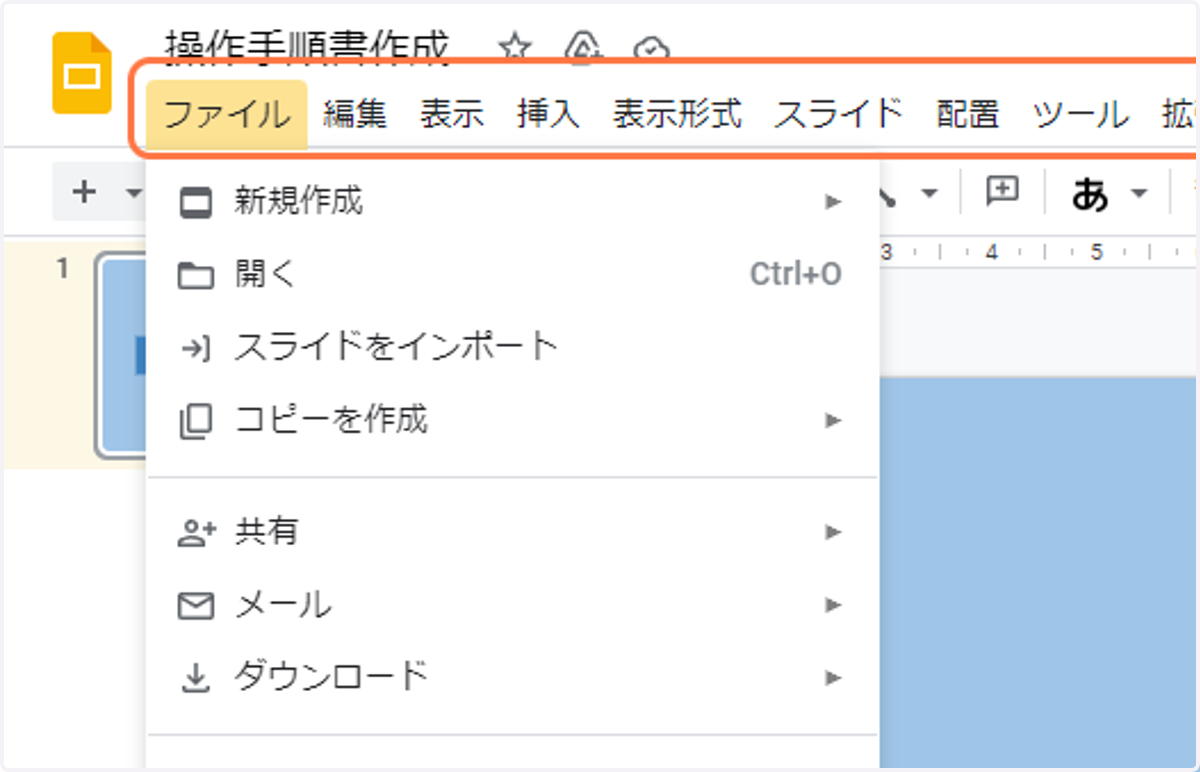The width and height of the screenshot is (1200, 772).
Task: Expand the コピーを作成 submenu arrow
Action: click(833, 420)
